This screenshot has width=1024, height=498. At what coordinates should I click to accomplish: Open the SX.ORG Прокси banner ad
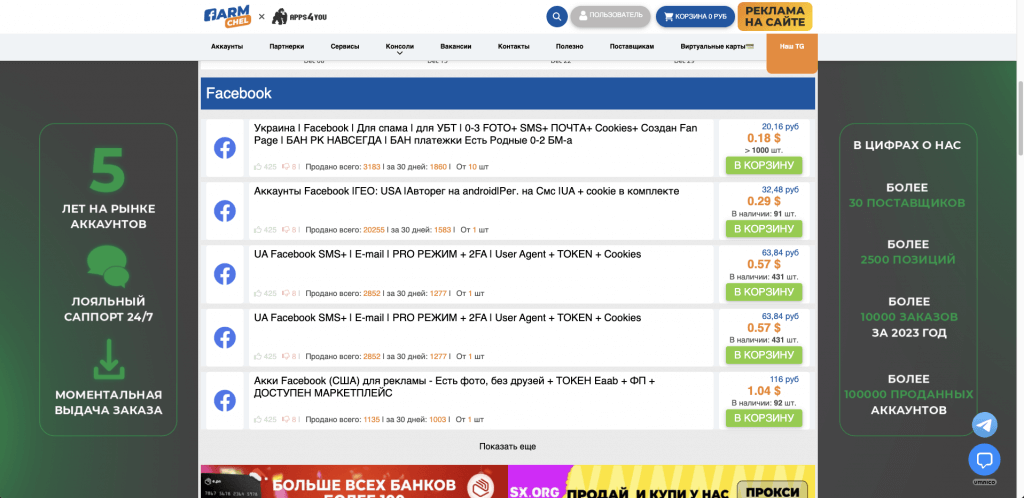(662, 482)
